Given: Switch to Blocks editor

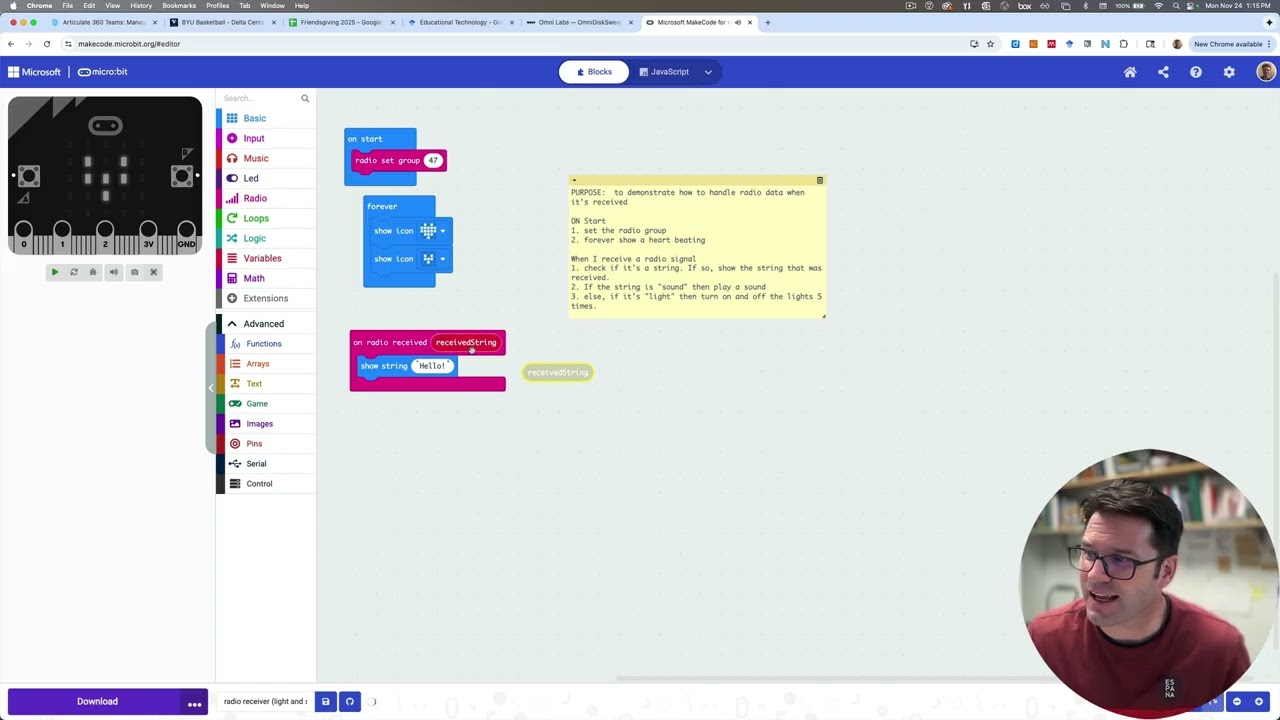Looking at the screenshot, I should tap(594, 72).
